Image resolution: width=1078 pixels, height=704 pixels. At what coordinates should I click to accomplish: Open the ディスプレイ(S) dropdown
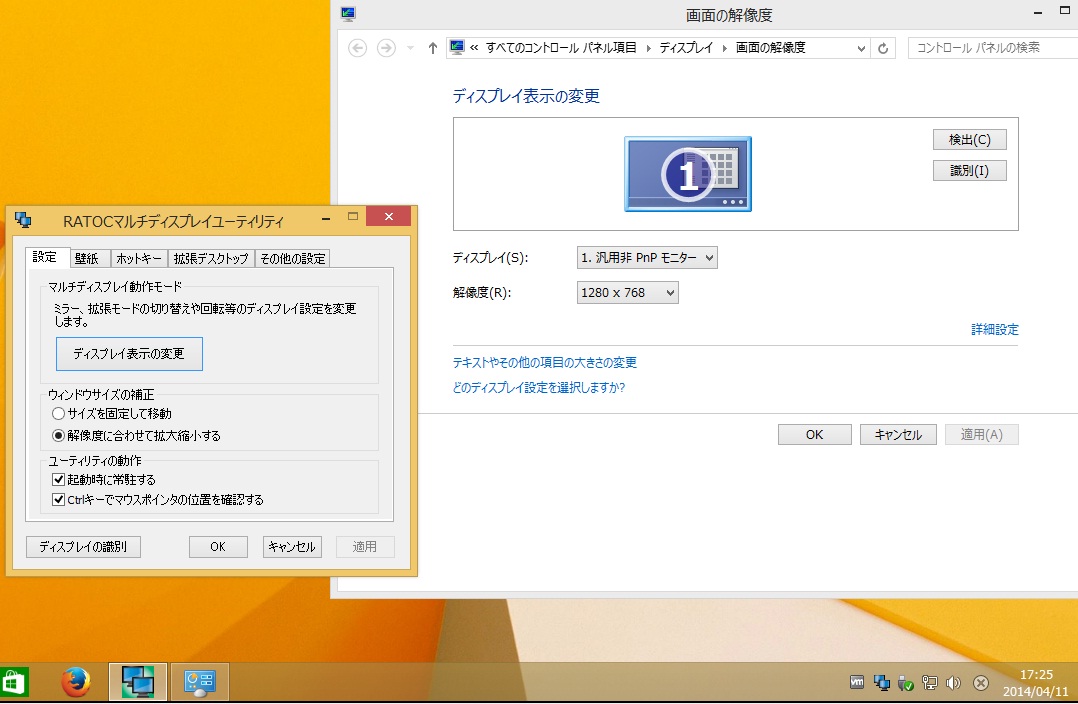pyautogui.click(x=647, y=258)
